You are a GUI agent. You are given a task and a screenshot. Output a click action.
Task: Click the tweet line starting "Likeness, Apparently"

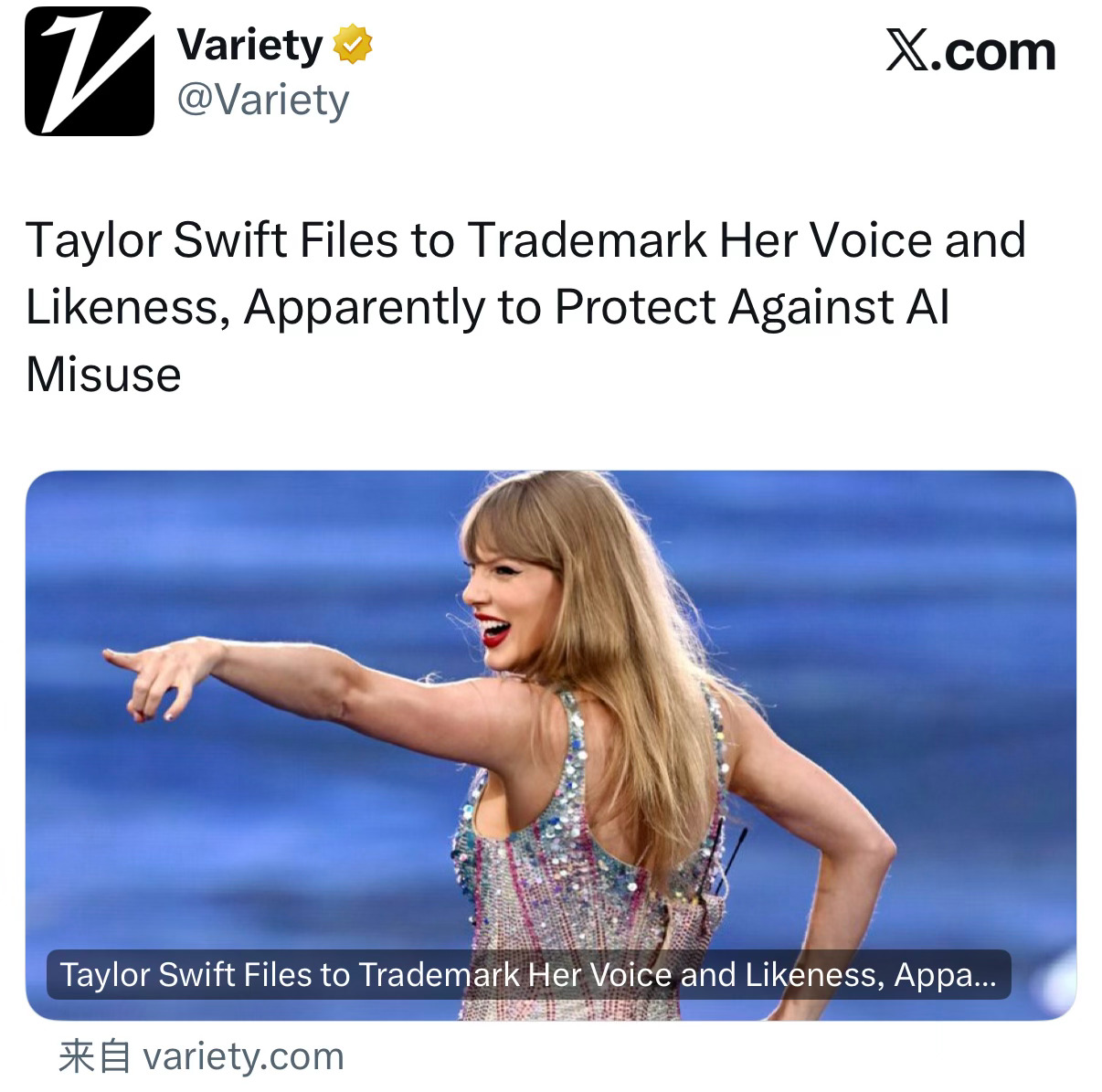click(x=488, y=307)
